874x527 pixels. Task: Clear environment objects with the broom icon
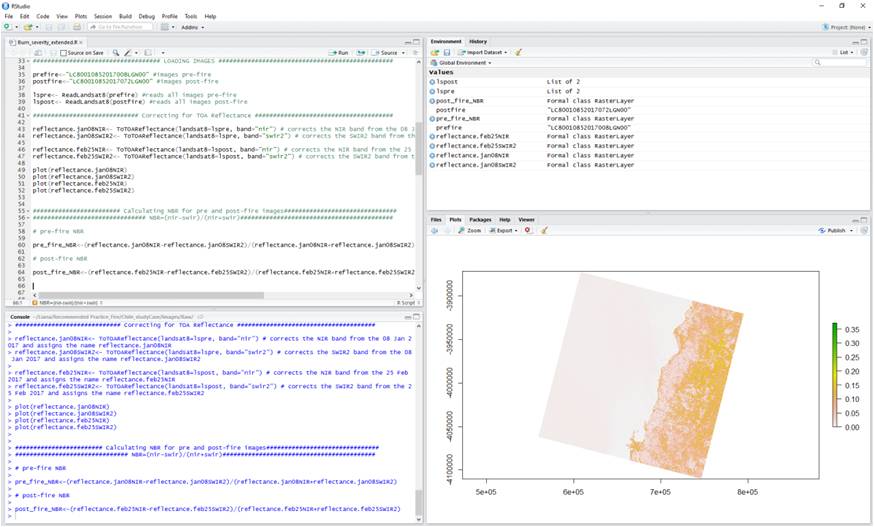pos(519,52)
